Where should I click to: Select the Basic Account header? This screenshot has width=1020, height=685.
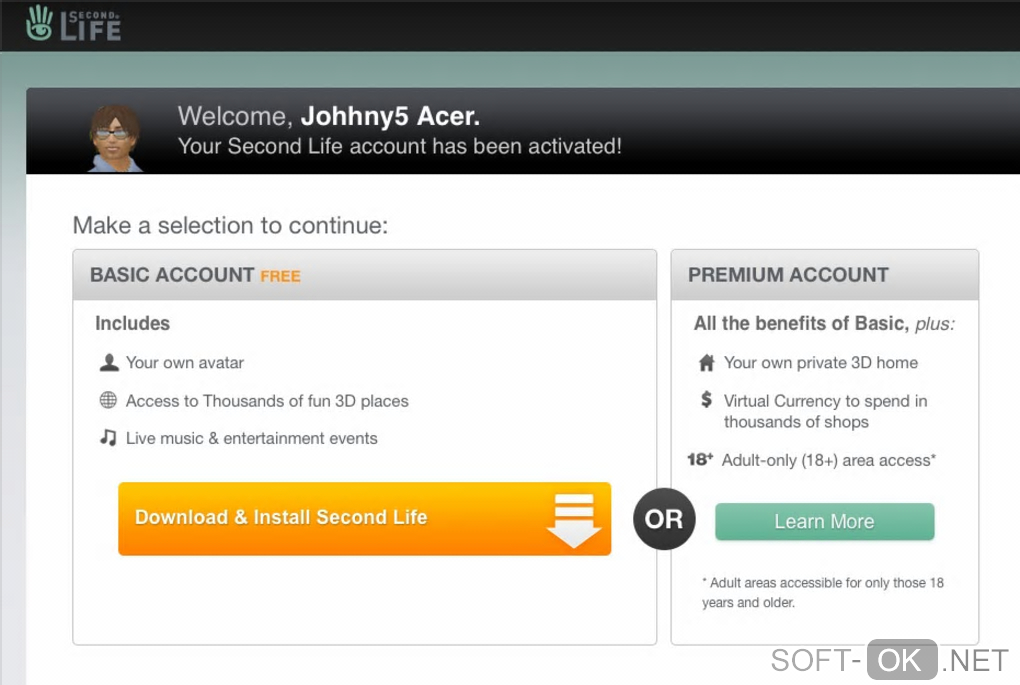pos(172,275)
